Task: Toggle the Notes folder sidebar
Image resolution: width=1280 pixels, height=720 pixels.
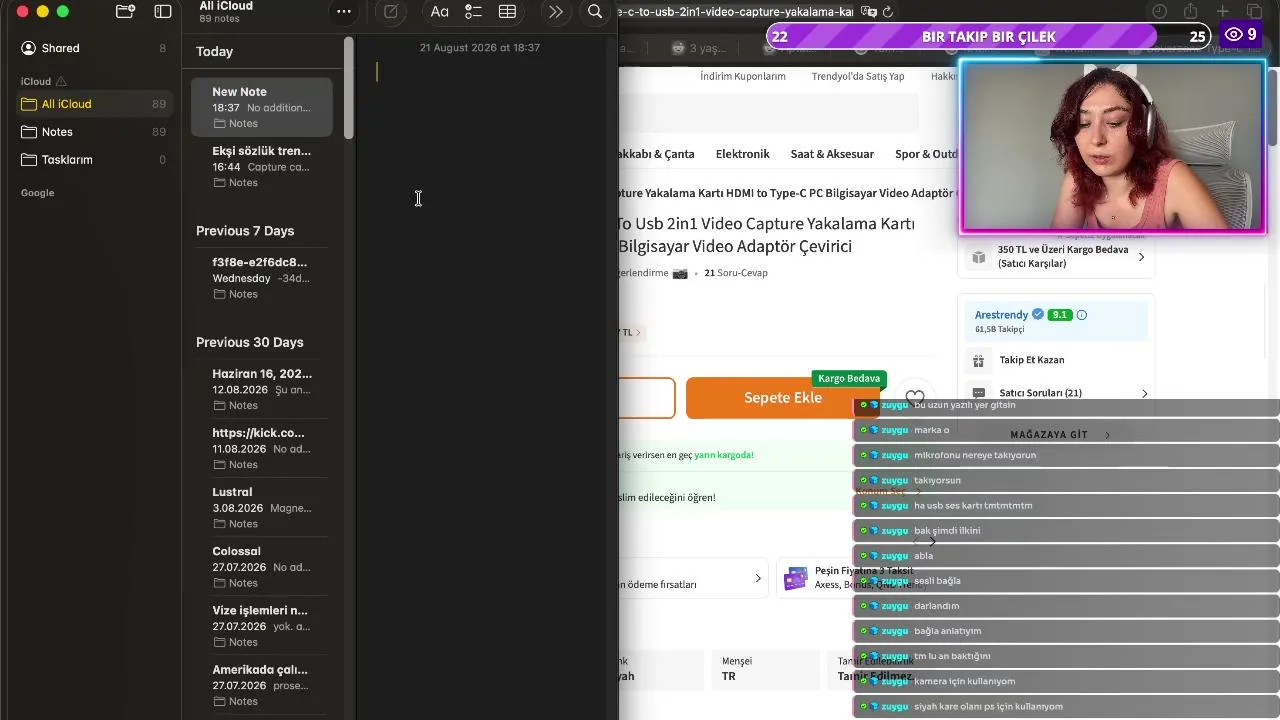Action: (163, 11)
